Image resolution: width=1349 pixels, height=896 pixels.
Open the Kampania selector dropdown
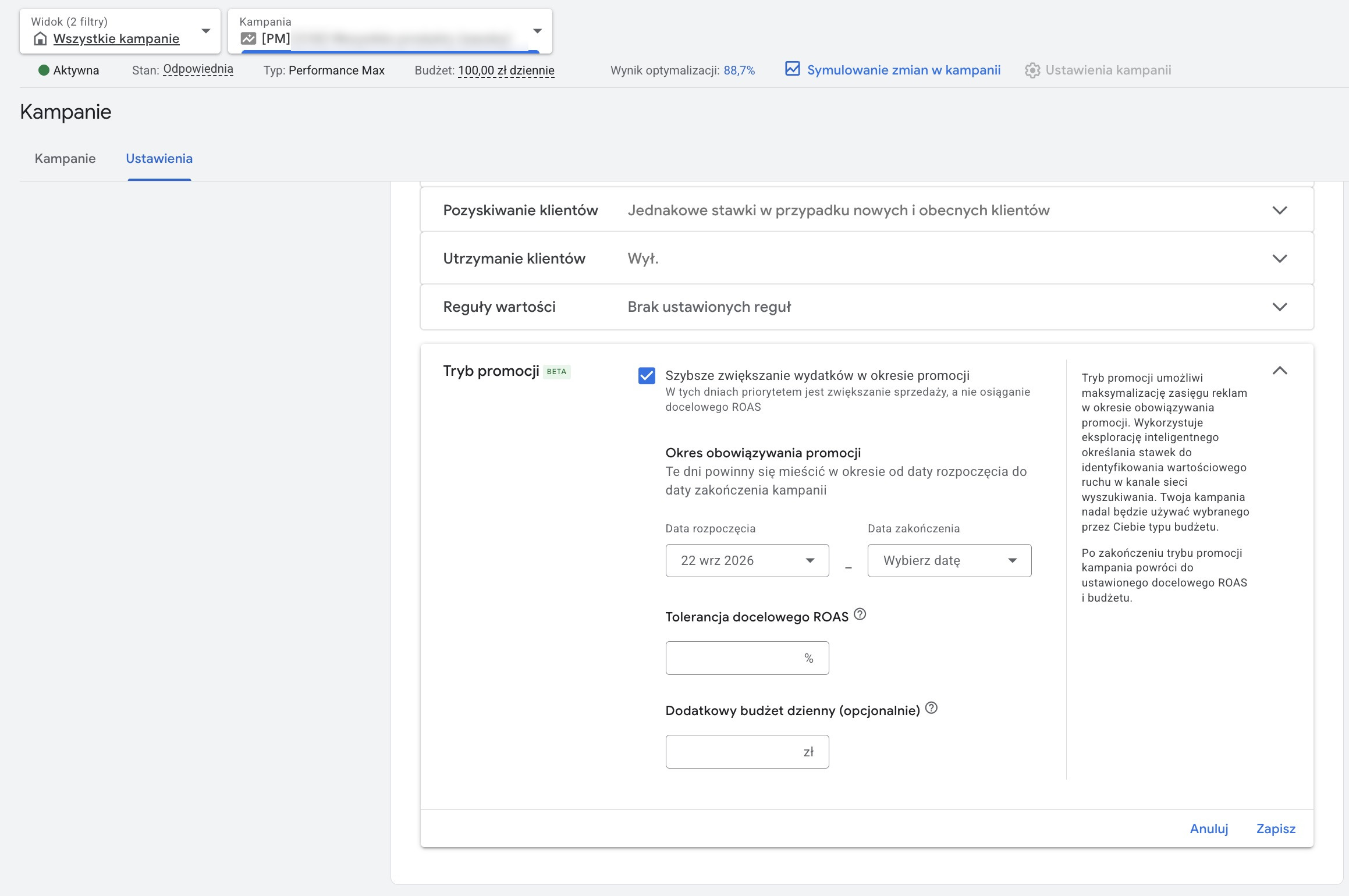click(x=390, y=31)
